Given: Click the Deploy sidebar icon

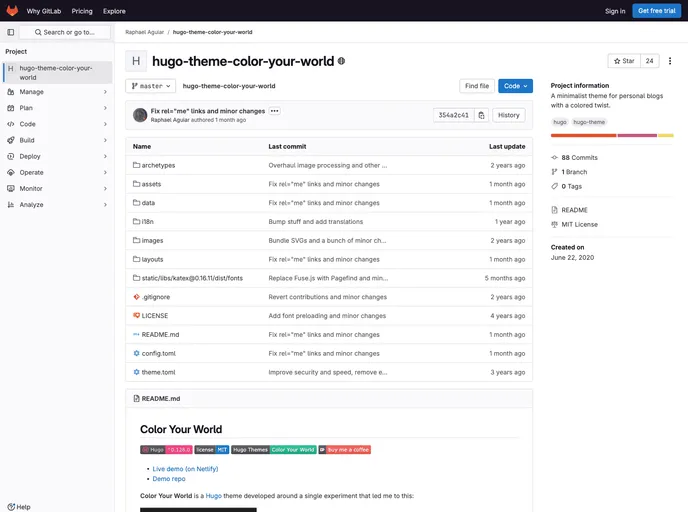Looking at the screenshot, I should (11, 156).
